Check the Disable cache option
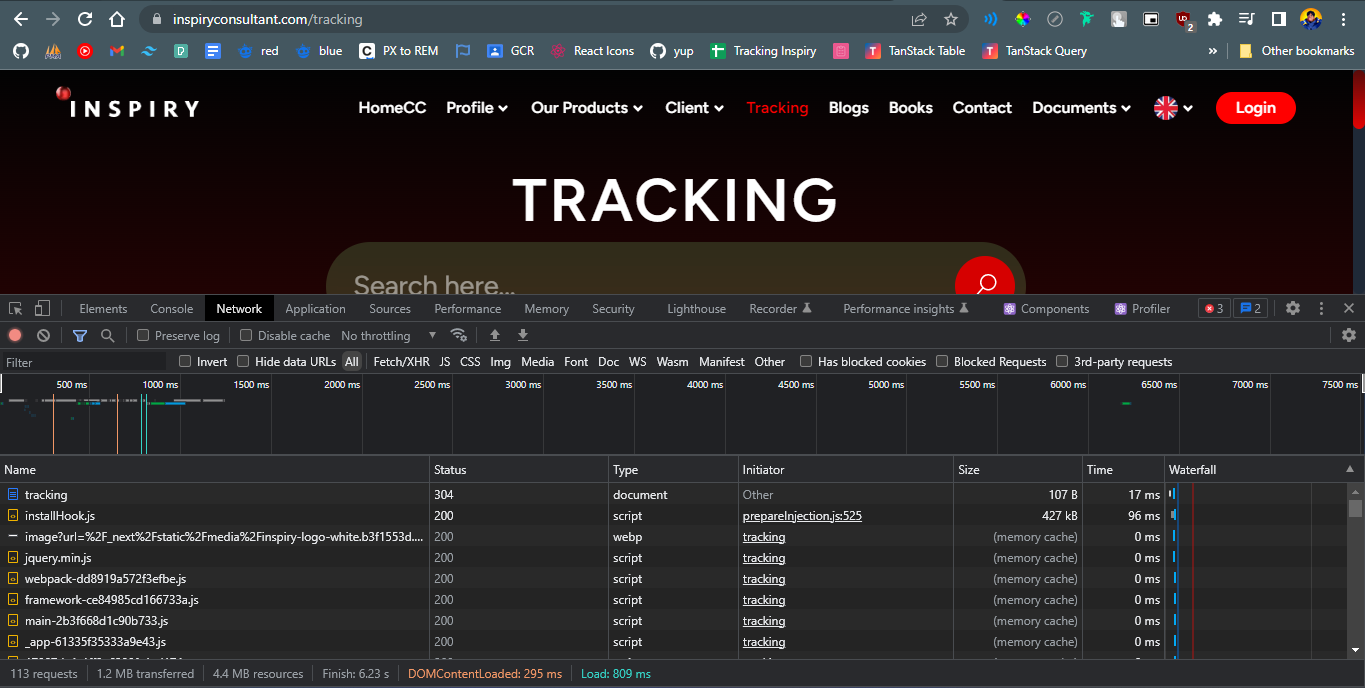 coord(246,336)
